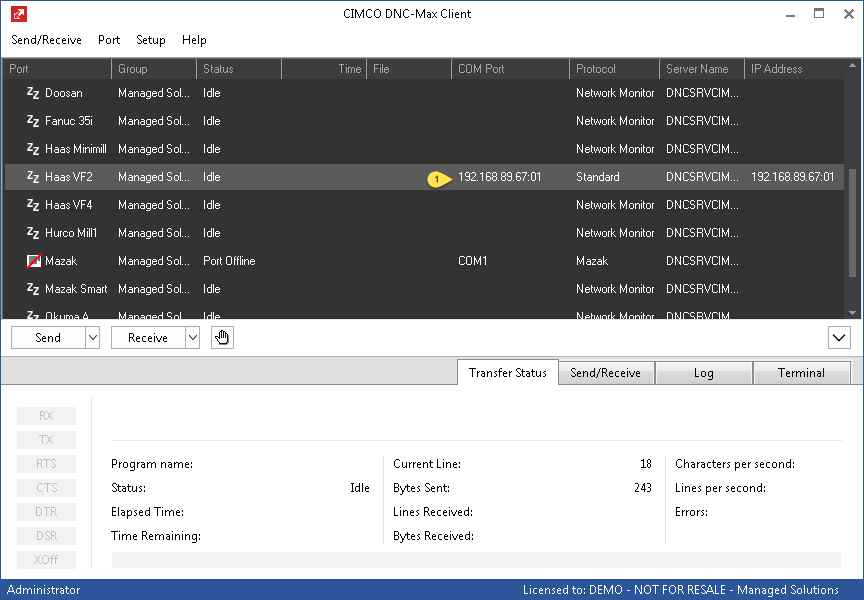Click the CIMCO app icon in title bar

19,14
